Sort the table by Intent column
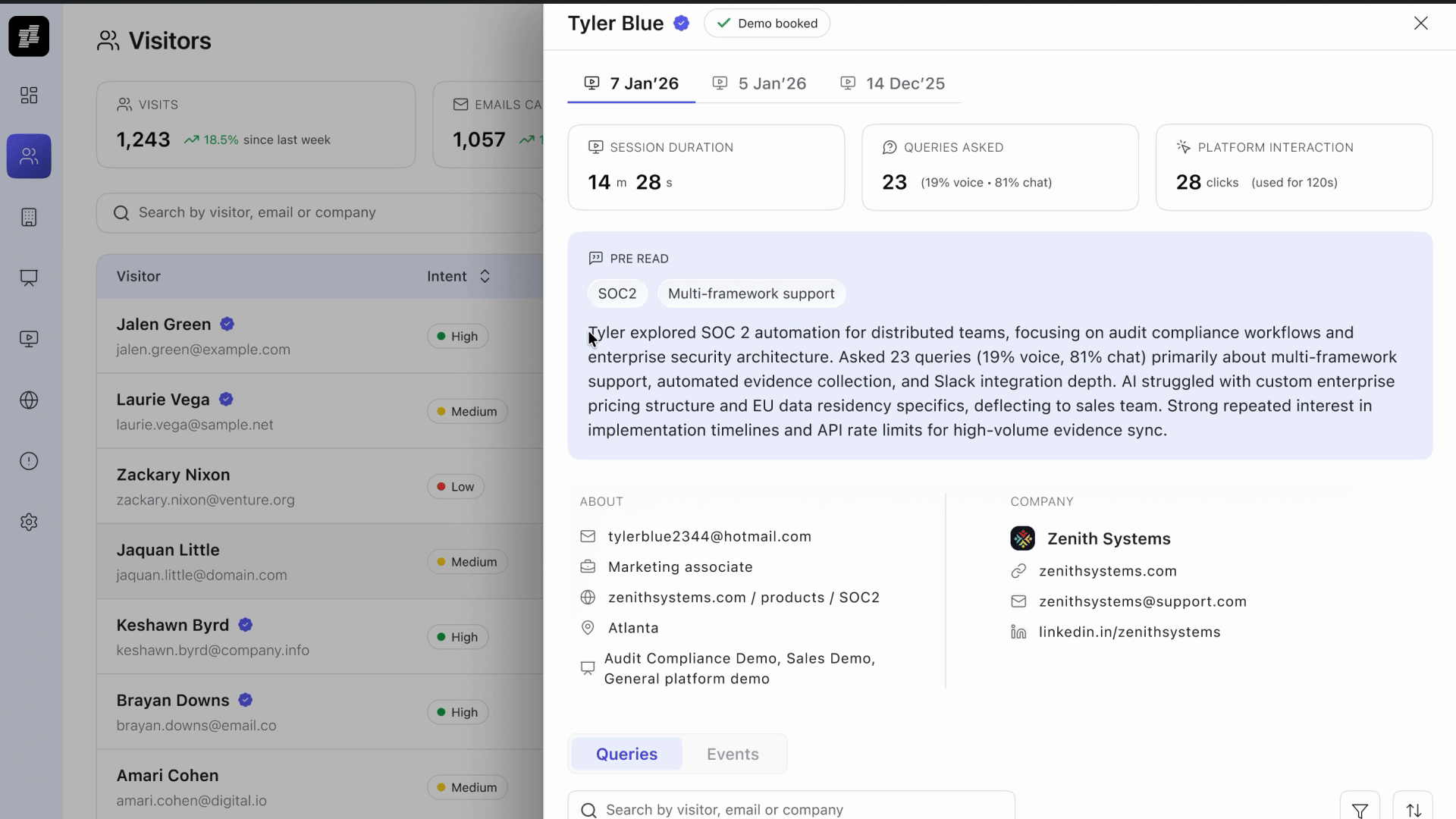Viewport: 1456px width, 819px height. 485,277
